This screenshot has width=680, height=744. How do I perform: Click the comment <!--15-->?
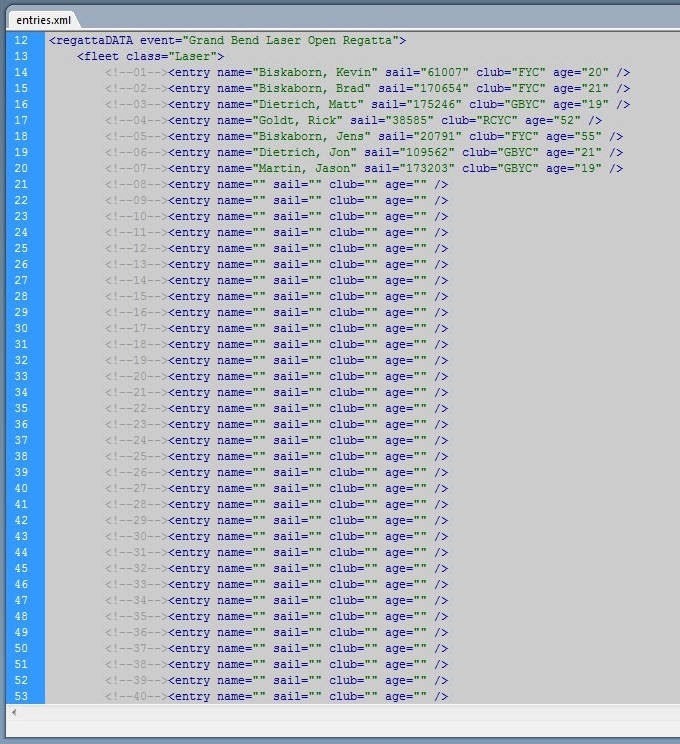point(137,297)
